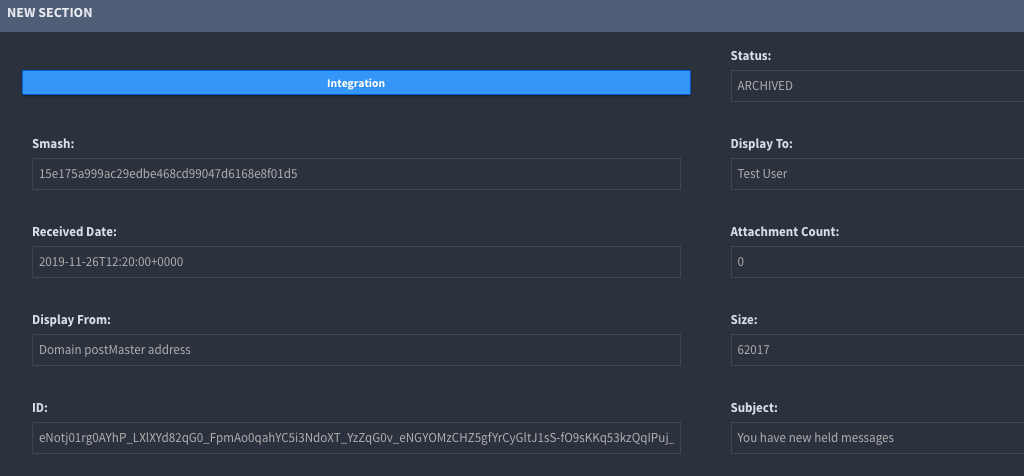Click the Status label
The height and width of the screenshot is (476, 1024).
tap(751, 56)
